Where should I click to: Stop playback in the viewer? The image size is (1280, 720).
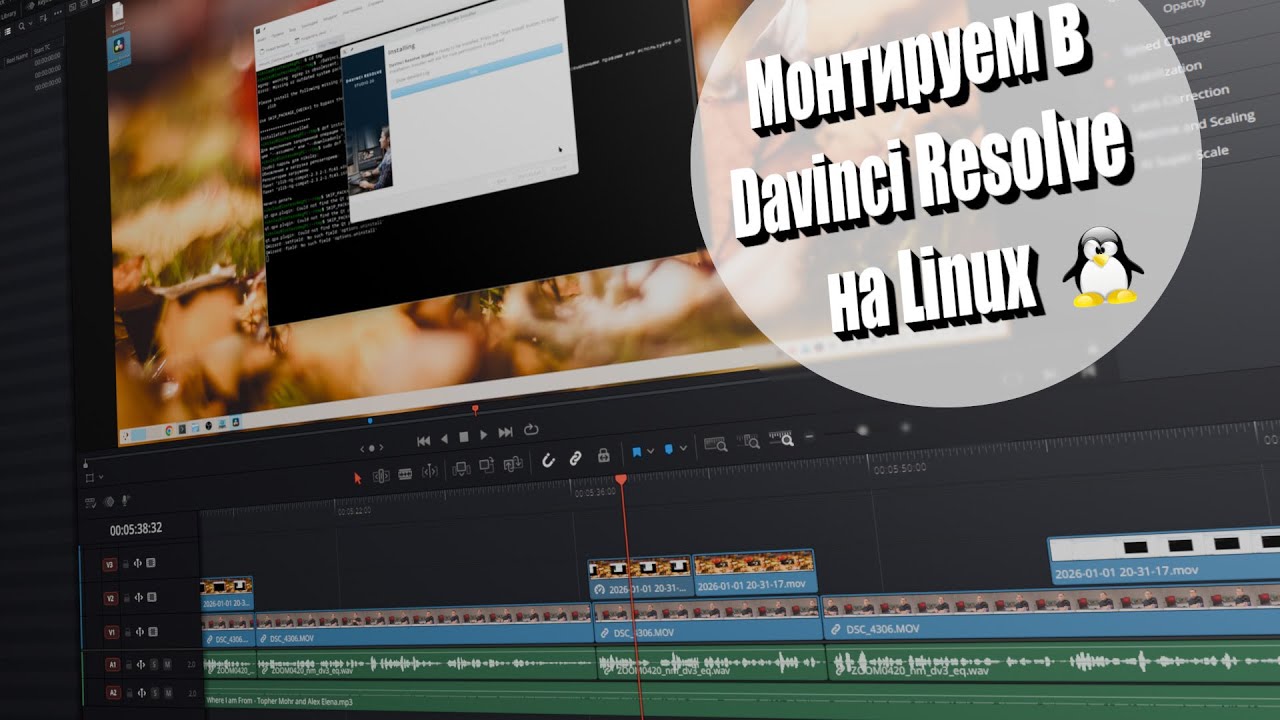tap(464, 437)
